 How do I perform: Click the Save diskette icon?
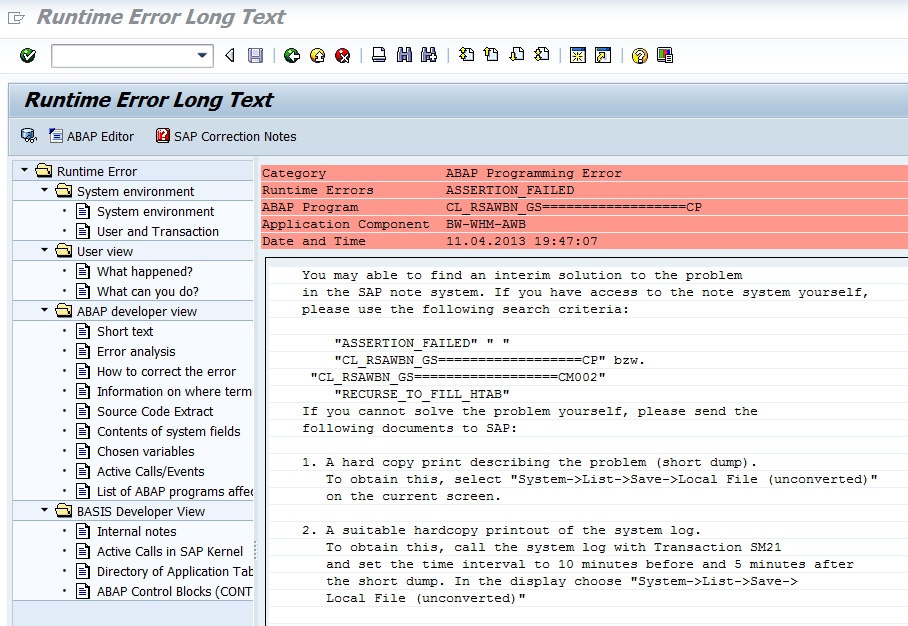(x=255, y=56)
